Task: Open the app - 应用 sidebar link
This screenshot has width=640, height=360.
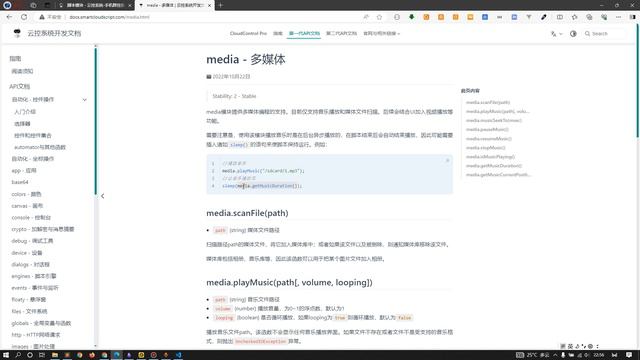Action: coord(24,171)
